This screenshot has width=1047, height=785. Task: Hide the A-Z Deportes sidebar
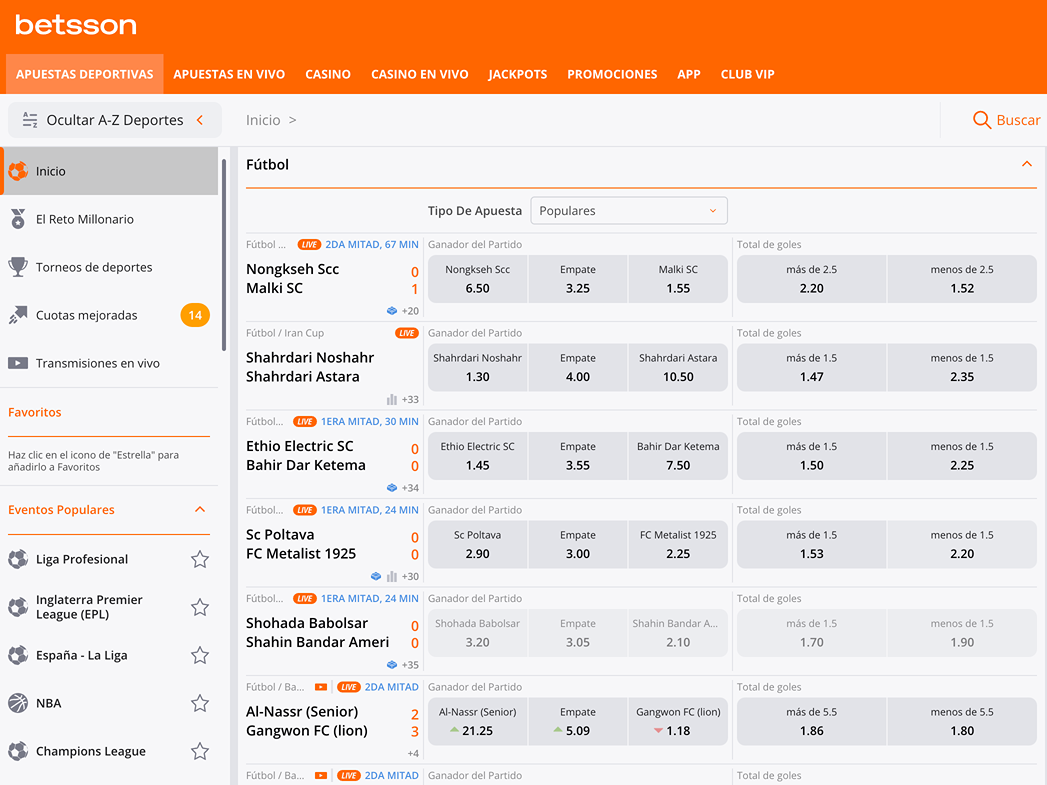[x=113, y=120]
